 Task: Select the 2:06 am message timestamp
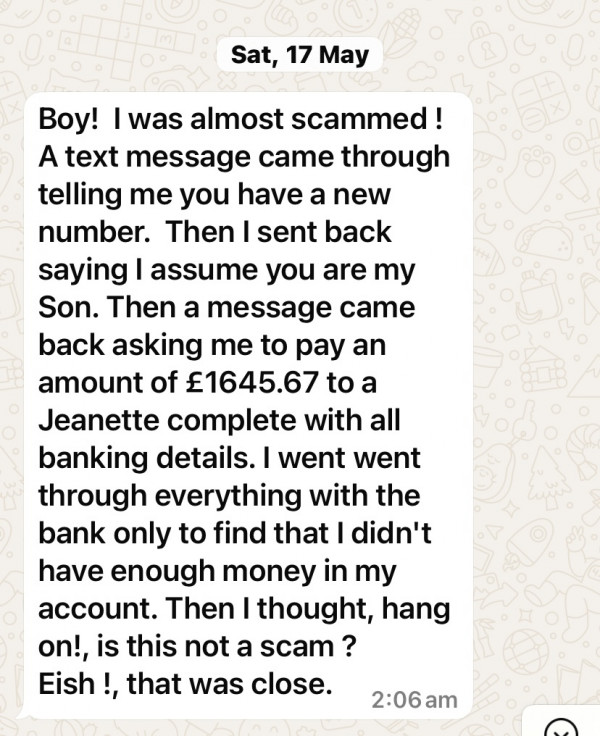414,700
